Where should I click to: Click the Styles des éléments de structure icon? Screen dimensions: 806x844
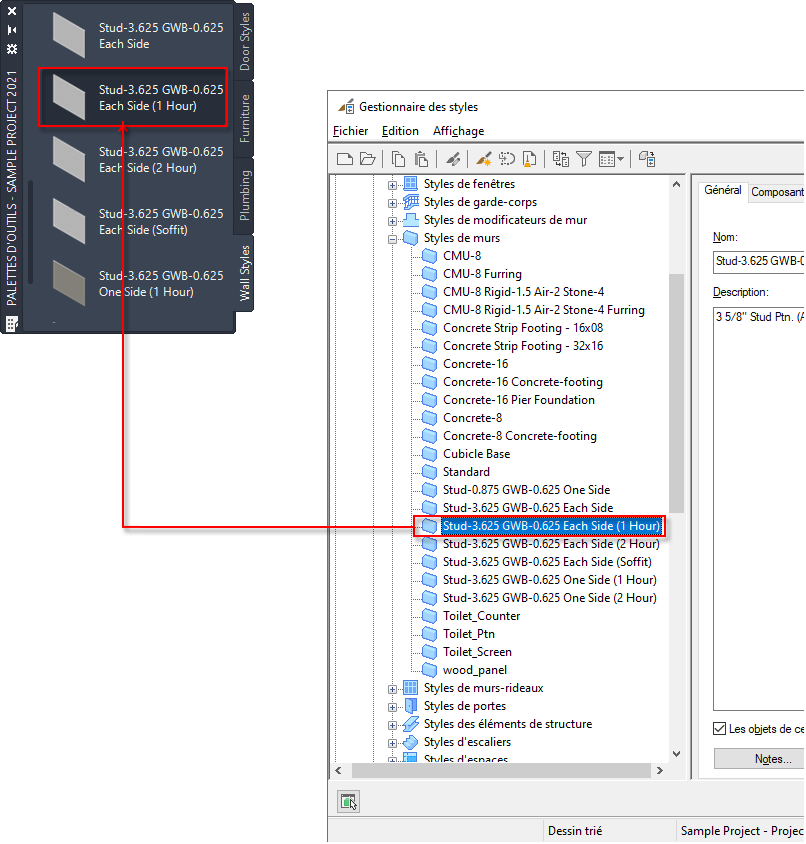click(x=411, y=724)
